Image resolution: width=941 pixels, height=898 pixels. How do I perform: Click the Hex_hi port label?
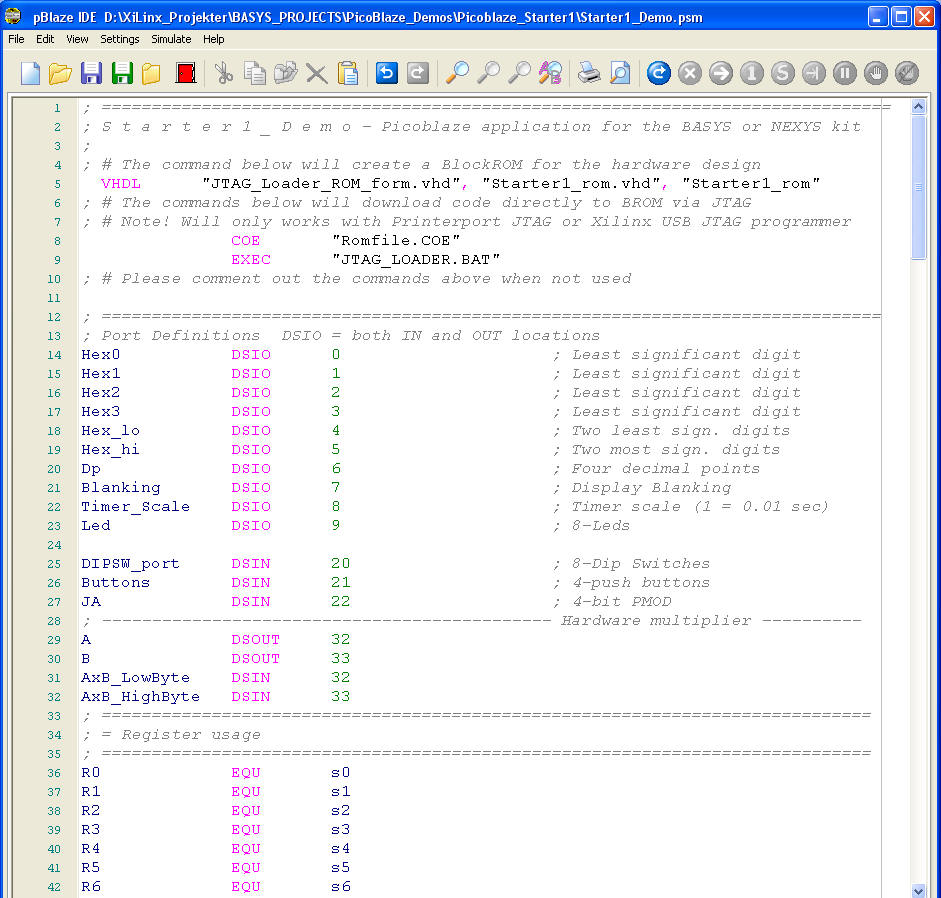tap(110, 450)
